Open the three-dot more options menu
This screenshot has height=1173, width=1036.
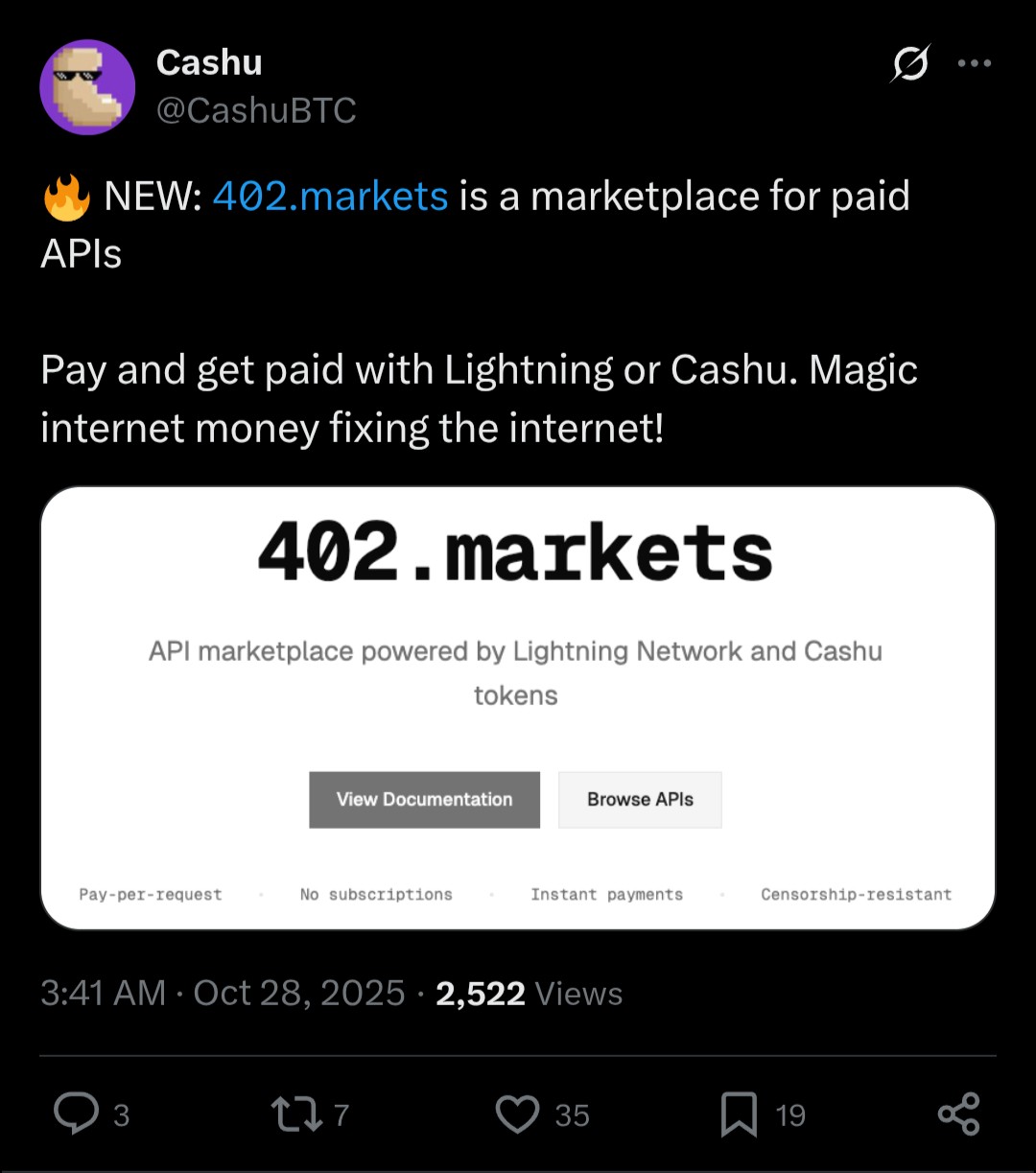pos(974,64)
